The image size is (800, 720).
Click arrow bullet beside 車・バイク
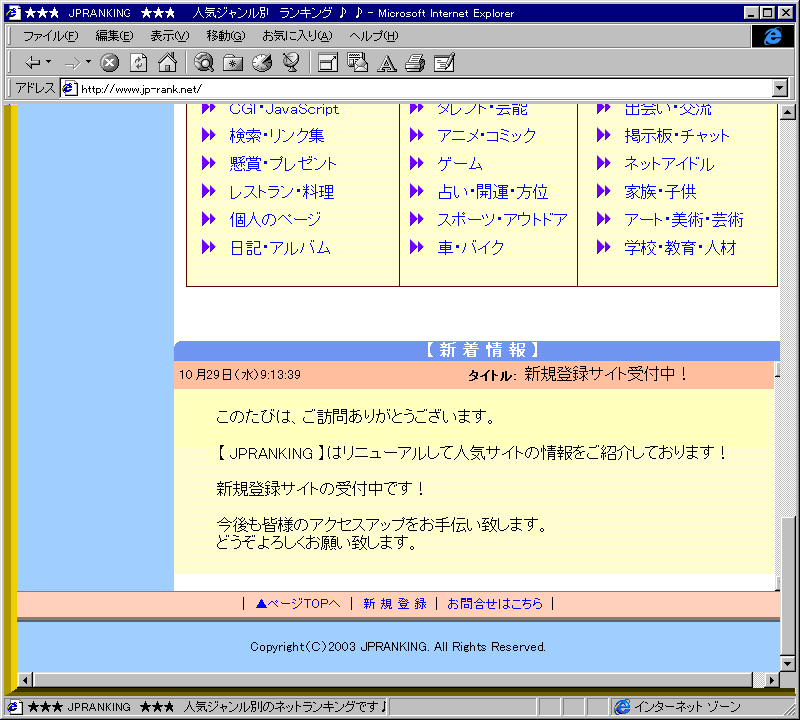417,247
